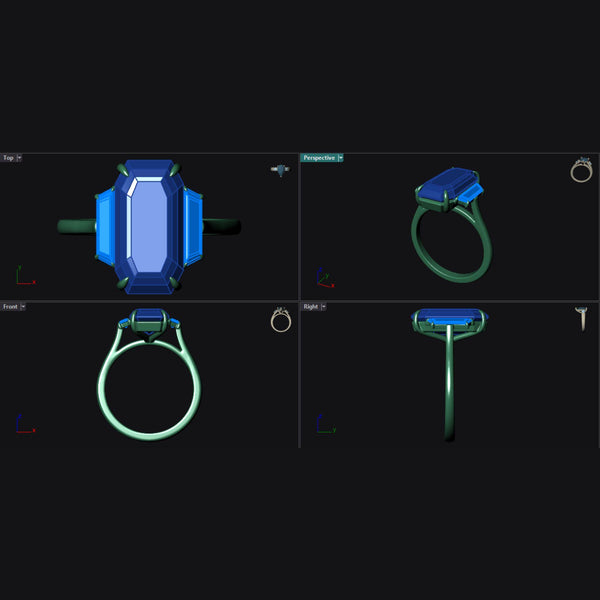
Task: Select the Perspective viewport title label
Action: click(x=319, y=158)
